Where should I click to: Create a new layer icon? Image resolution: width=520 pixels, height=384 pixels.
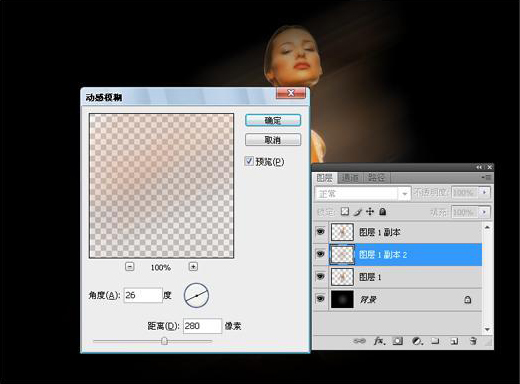454,341
